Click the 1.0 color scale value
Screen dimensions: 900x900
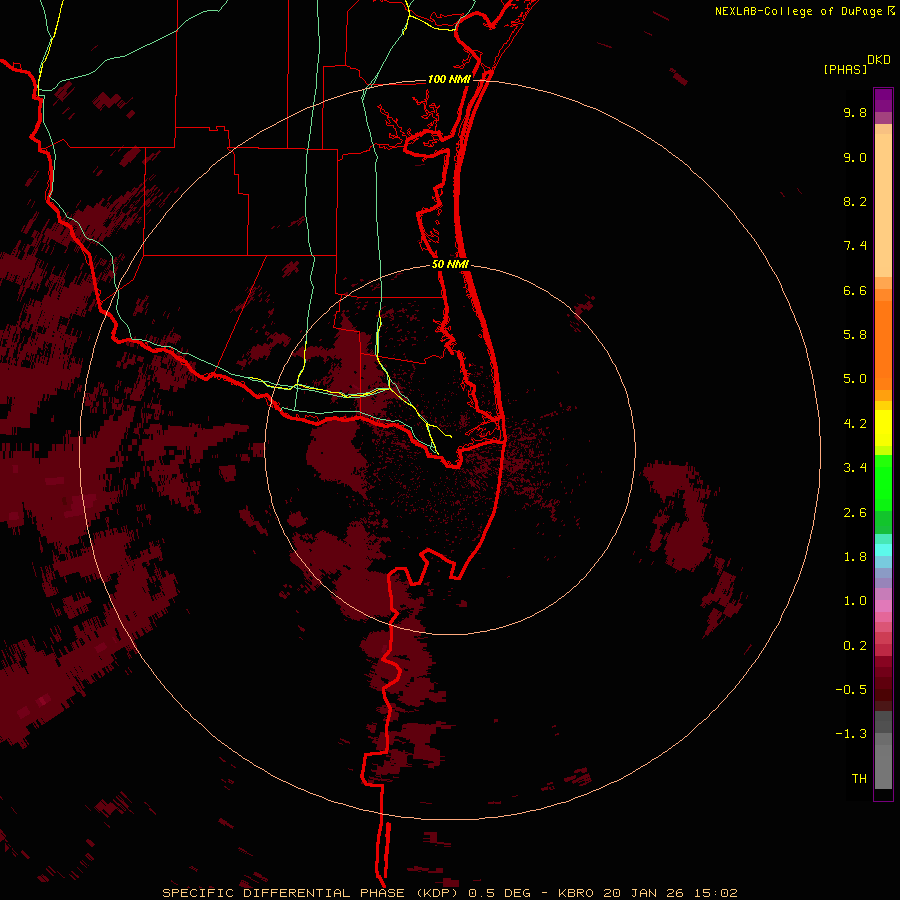point(855,601)
